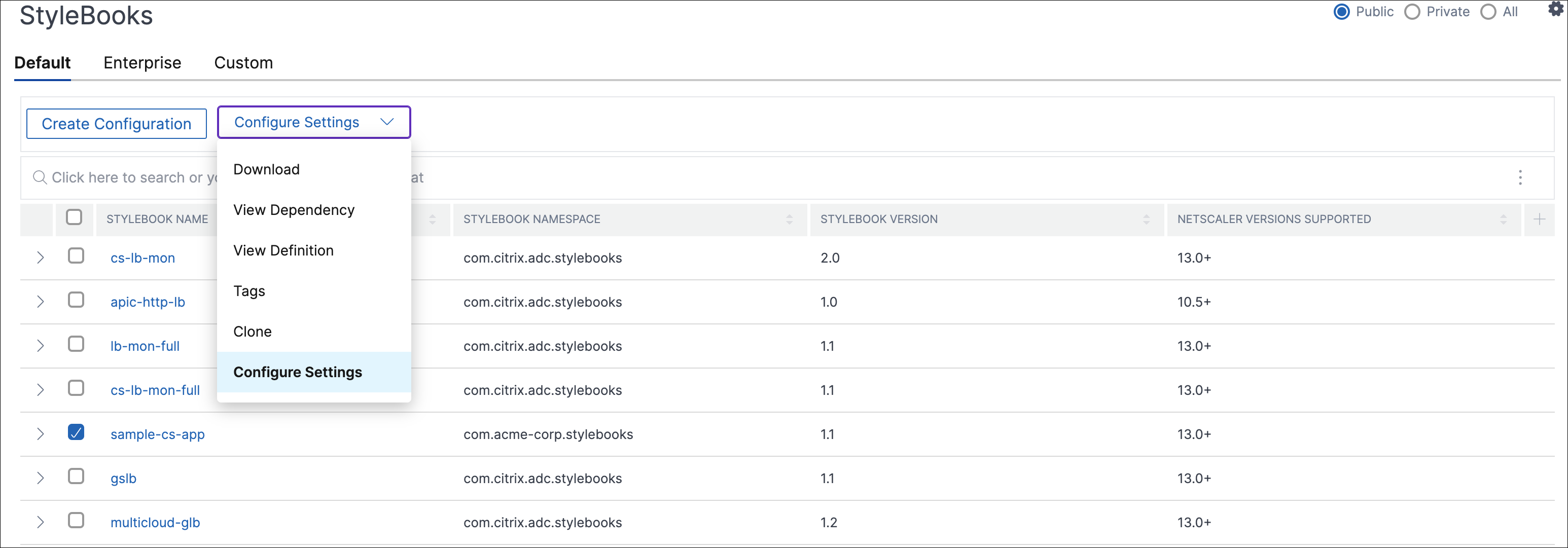Uncheck the sample-cs-app row checkbox

(76, 432)
